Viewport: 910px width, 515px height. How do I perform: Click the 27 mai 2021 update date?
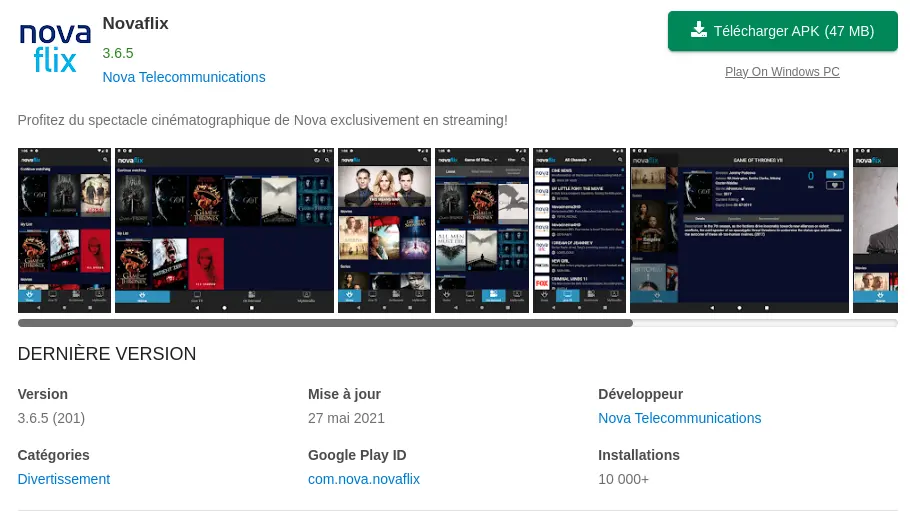coord(346,418)
